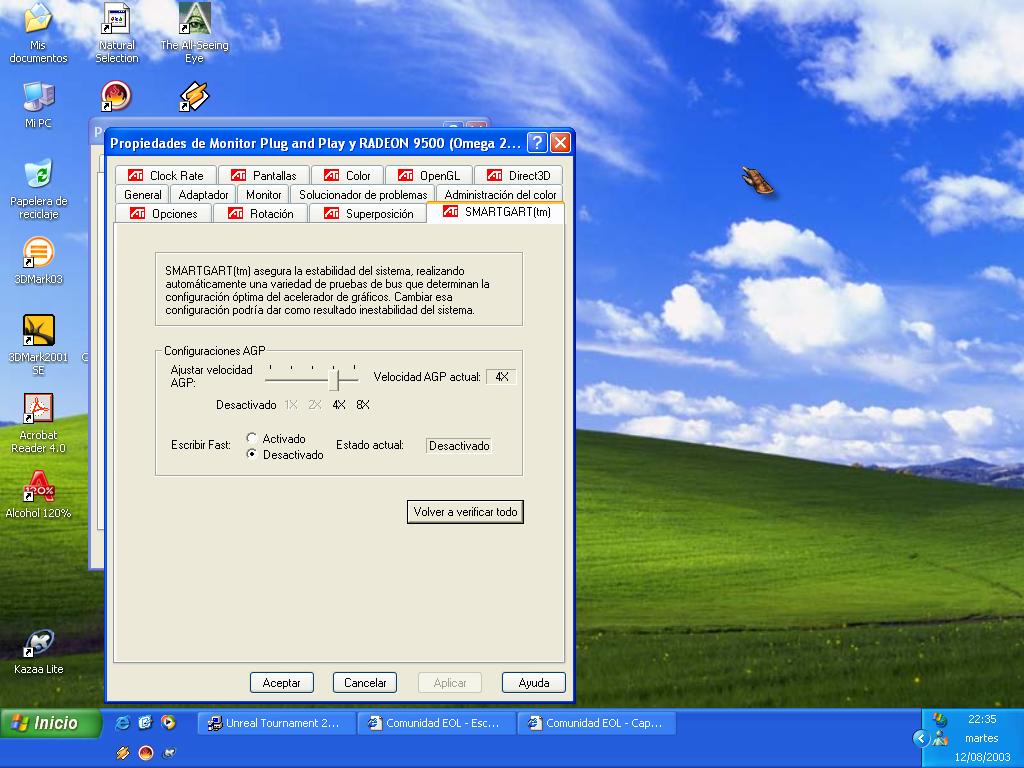Select Alcohol 120% desktop shortcut
Viewport: 1024px width, 768px height.
38,494
